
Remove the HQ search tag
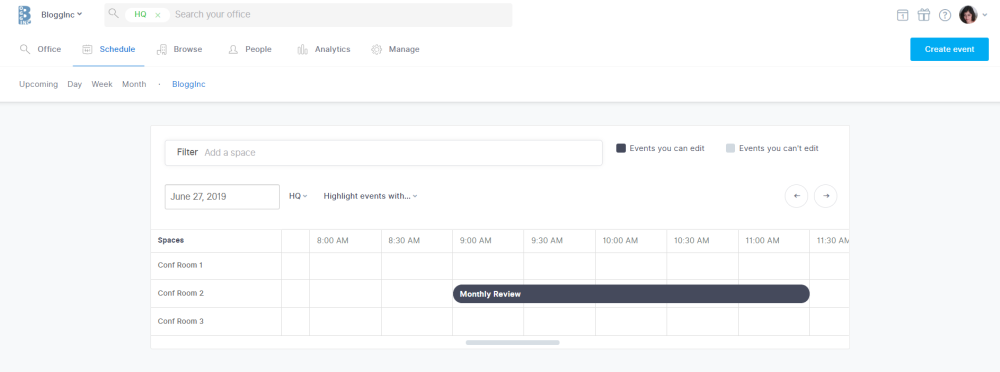(x=158, y=15)
